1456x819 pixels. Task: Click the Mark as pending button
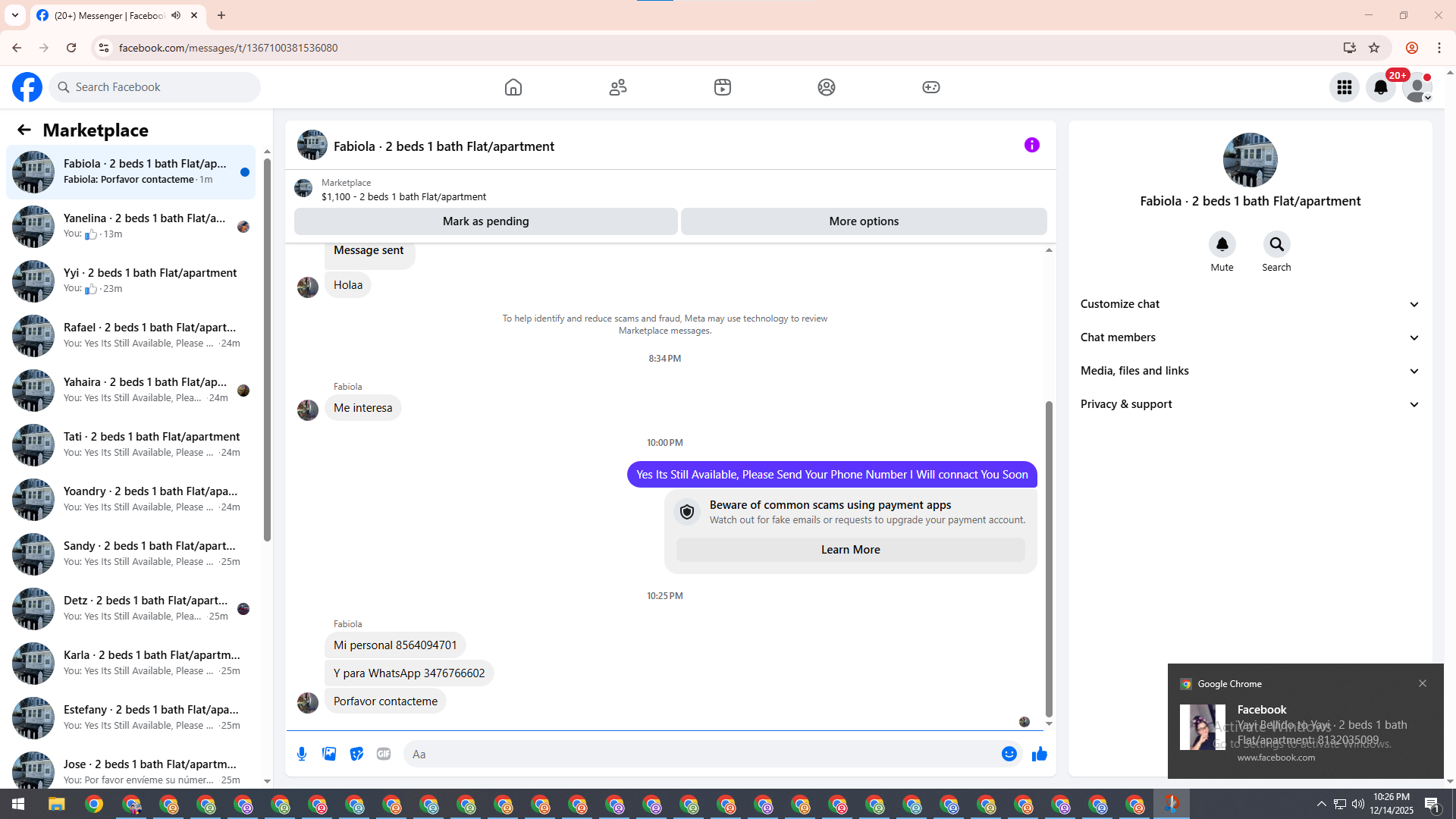point(485,221)
